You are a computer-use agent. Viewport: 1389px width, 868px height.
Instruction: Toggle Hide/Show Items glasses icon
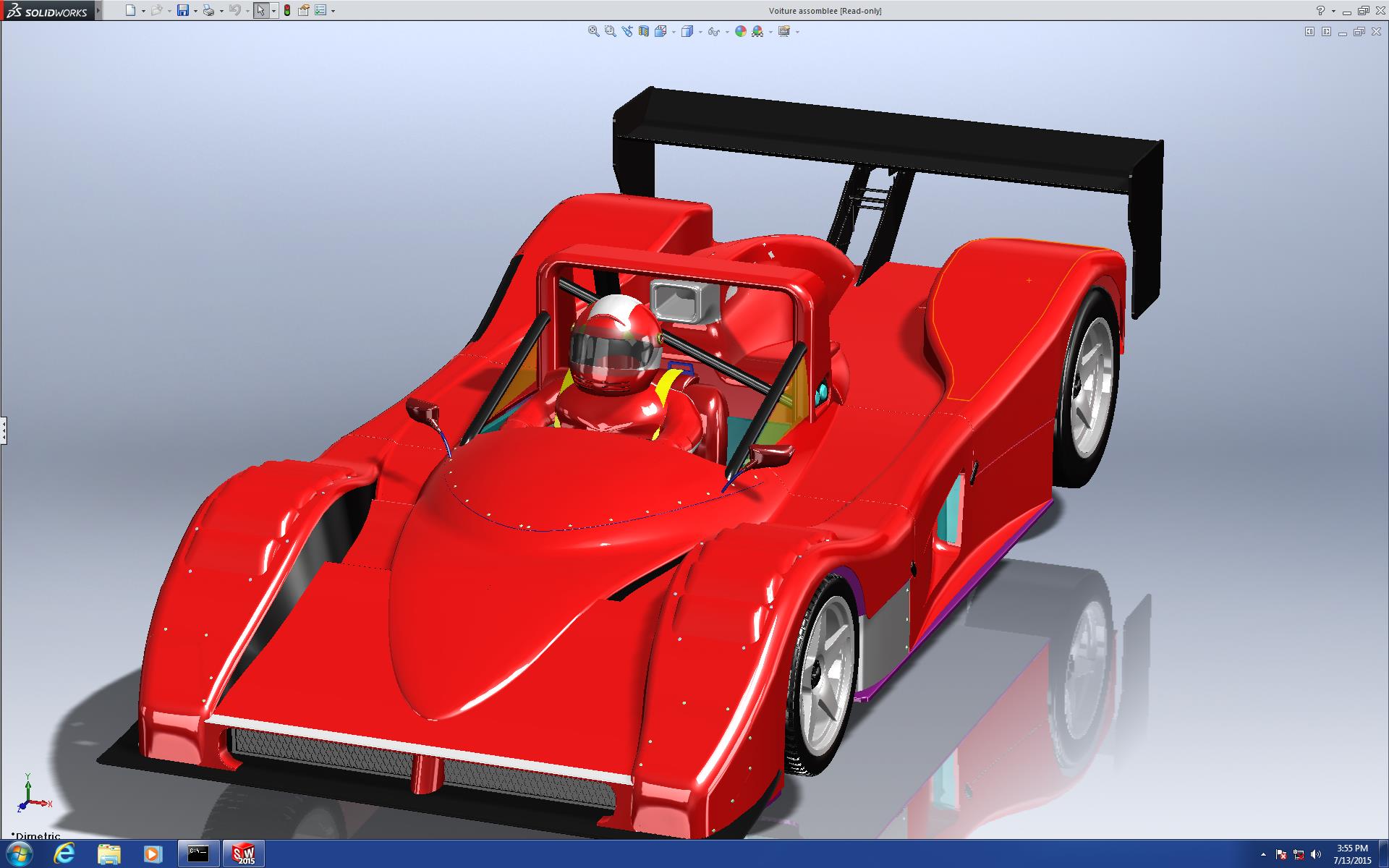pyautogui.click(x=713, y=31)
